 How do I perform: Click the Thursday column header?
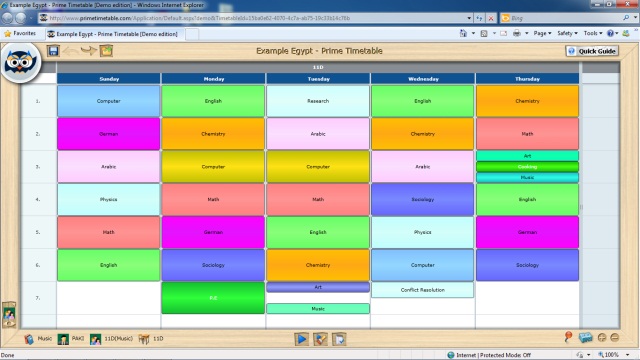click(x=527, y=79)
